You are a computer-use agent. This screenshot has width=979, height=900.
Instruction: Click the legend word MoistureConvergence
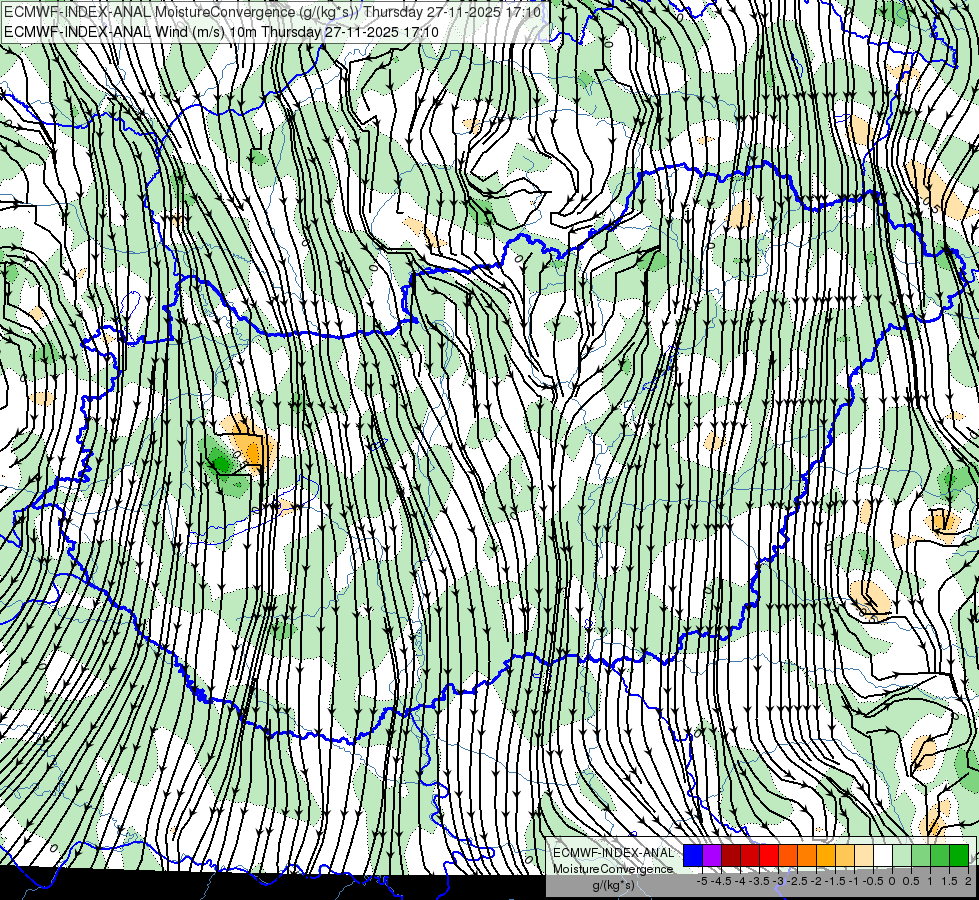coord(613,869)
